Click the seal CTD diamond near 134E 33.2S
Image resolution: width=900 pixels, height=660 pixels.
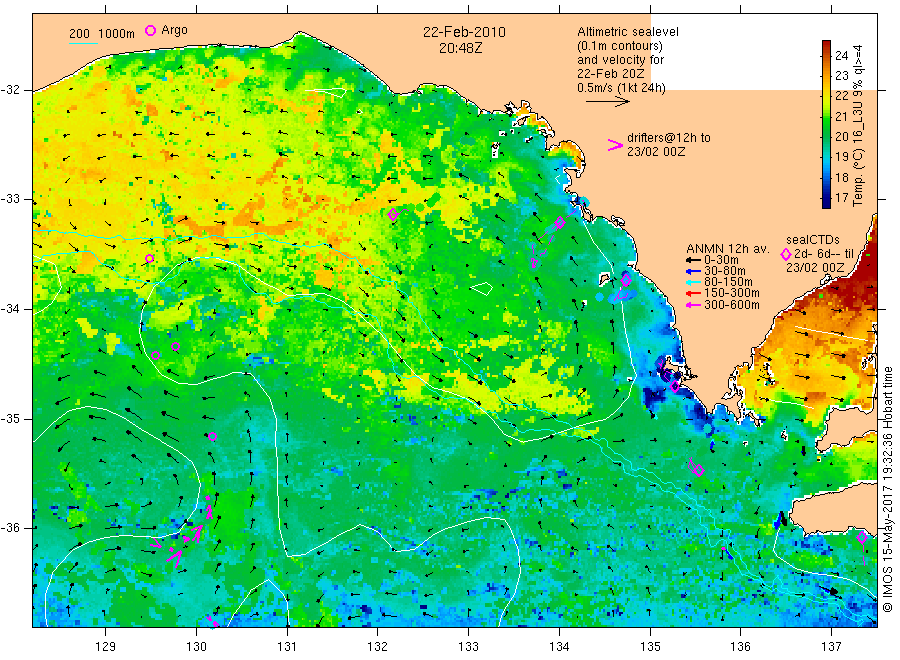click(560, 222)
